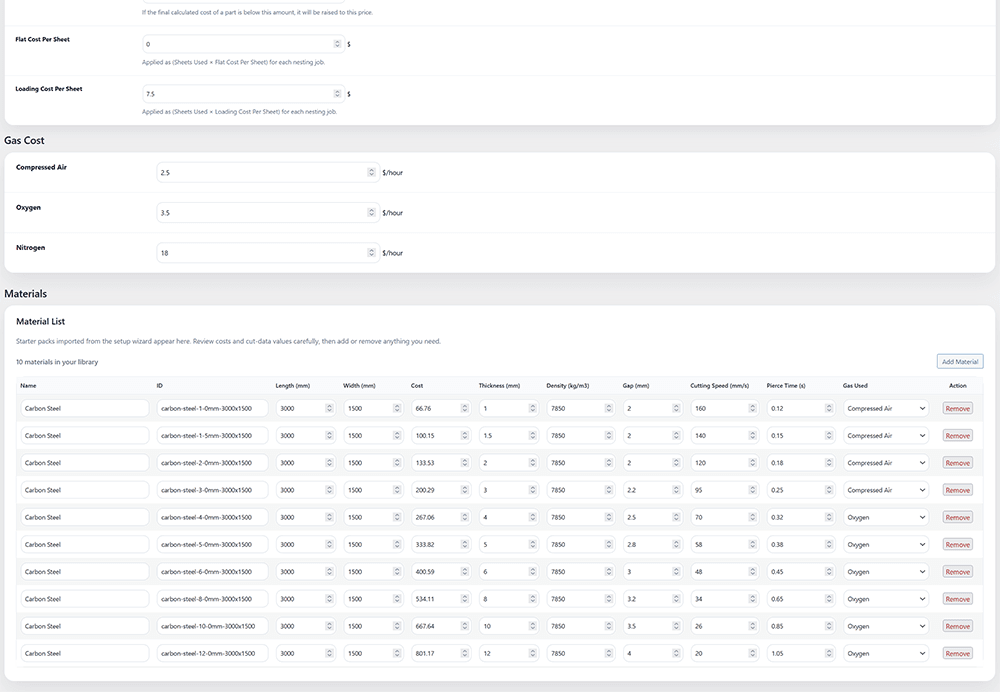Click the Add Material button
Image resolution: width=1000 pixels, height=692 pixels.
tap(960, 361)
